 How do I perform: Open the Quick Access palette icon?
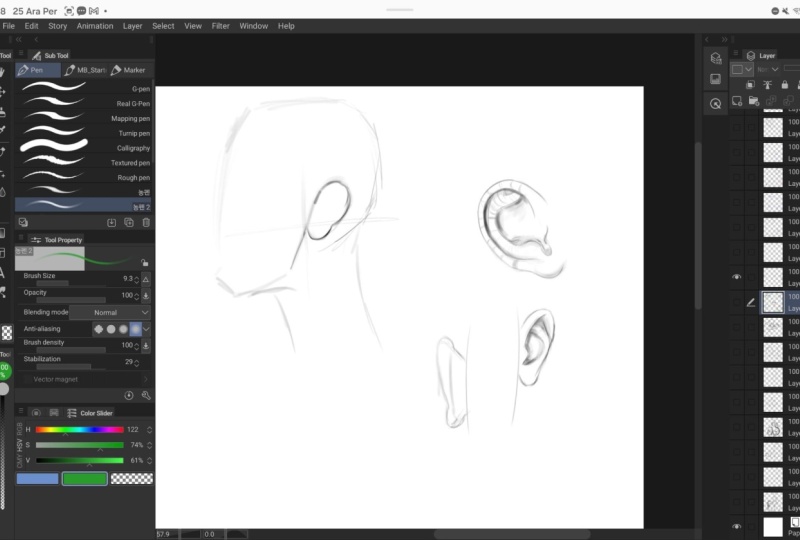tap(715, 104)
